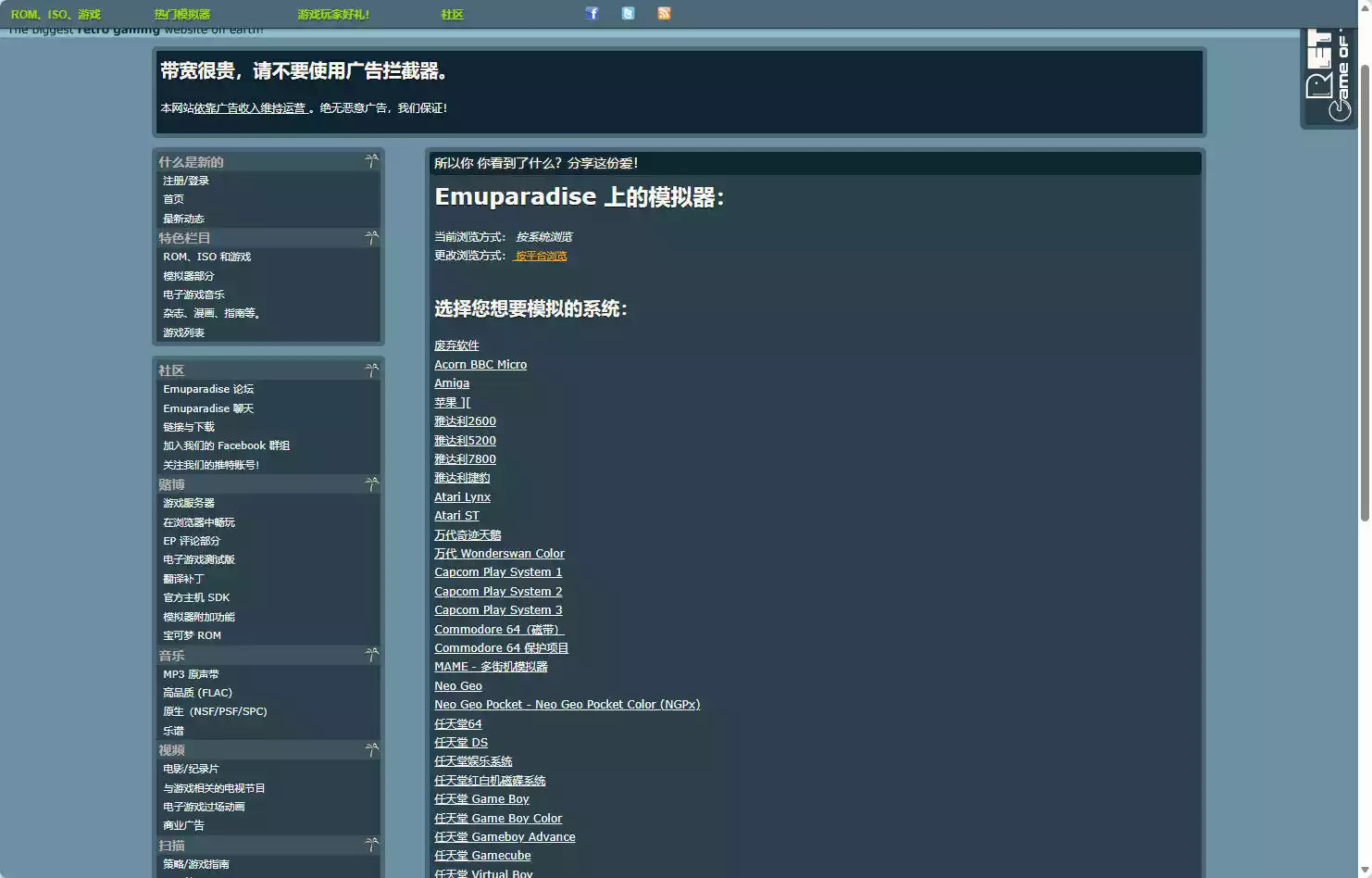Visit Emuparadise 论坛 link
This screenshot has width=1372, height=878.
(208, 389)
